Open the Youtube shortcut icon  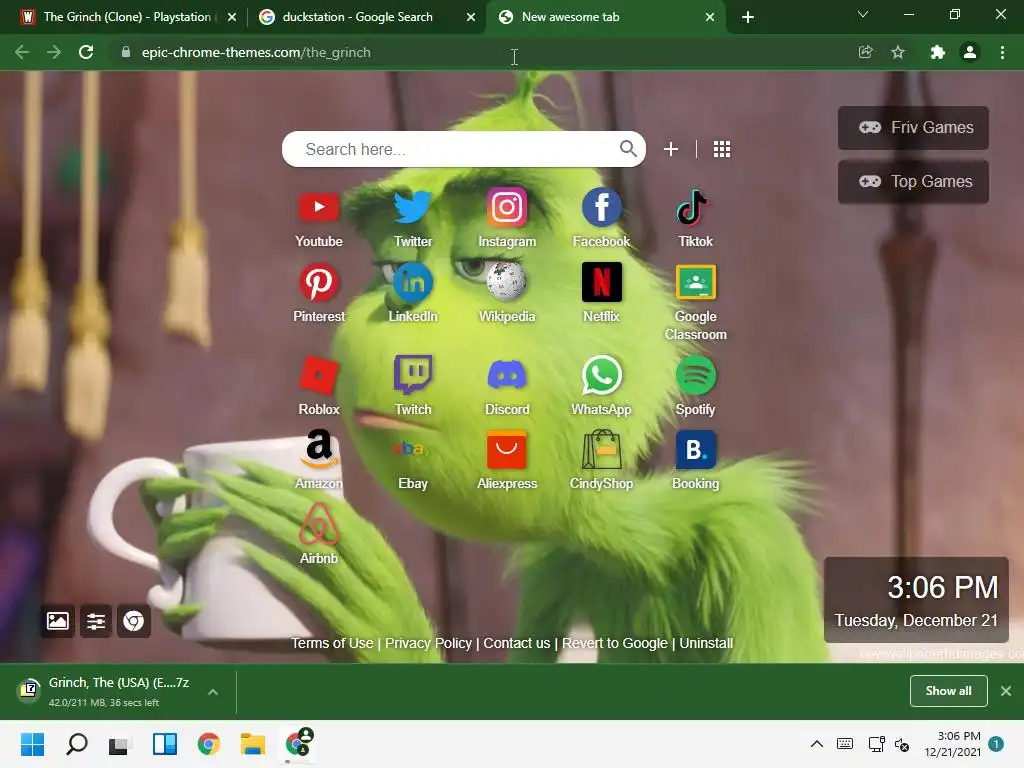coord(319,207)
